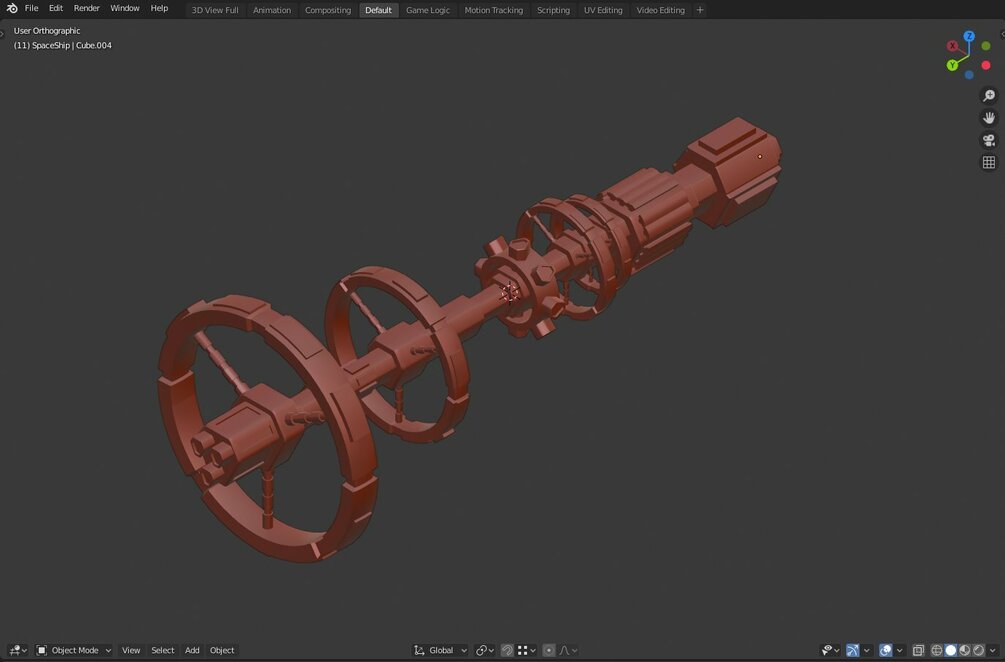This screenshot has width=1005, height=662.
Task: Open the View menu in viewport header
Action: [x=131, y=650]
